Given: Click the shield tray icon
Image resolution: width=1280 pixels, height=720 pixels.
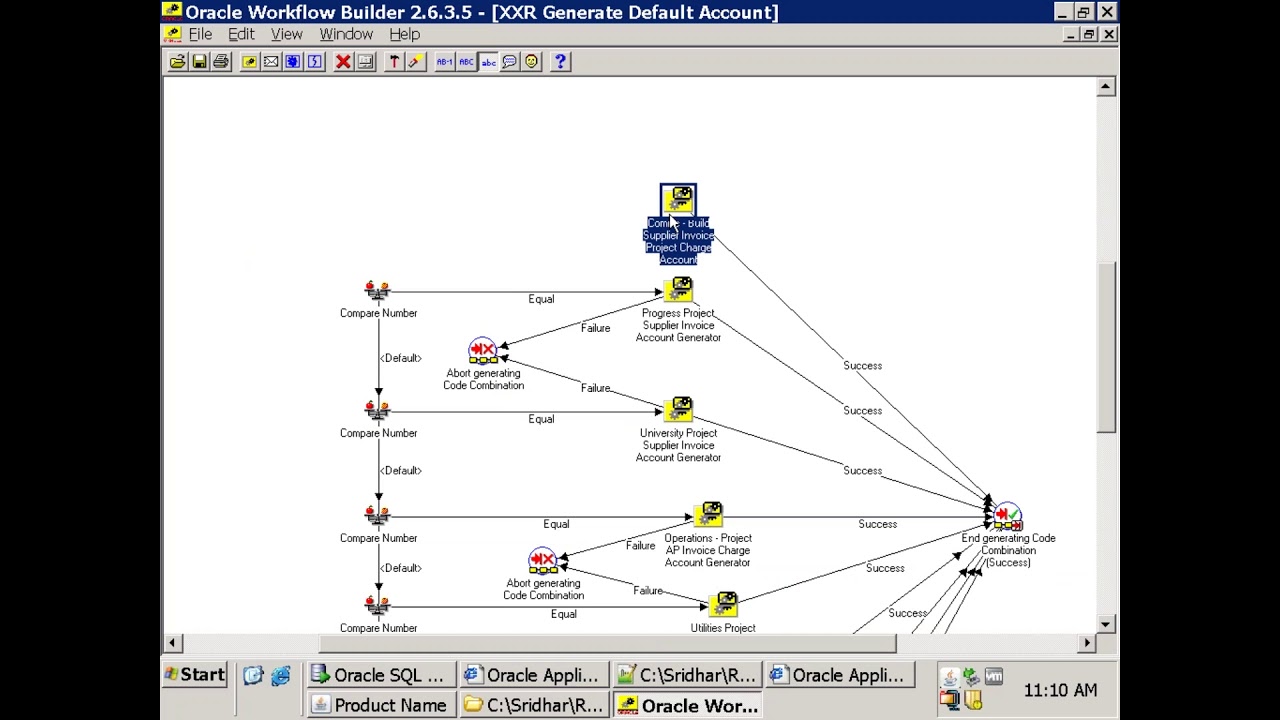Looking at the screenshot, I should pos(972,700).
